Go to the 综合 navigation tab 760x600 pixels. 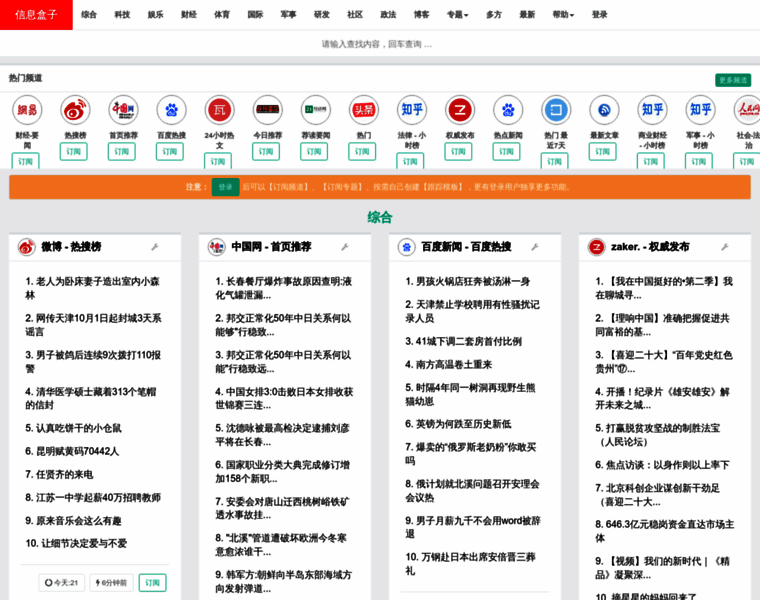[x=89, y=15]
